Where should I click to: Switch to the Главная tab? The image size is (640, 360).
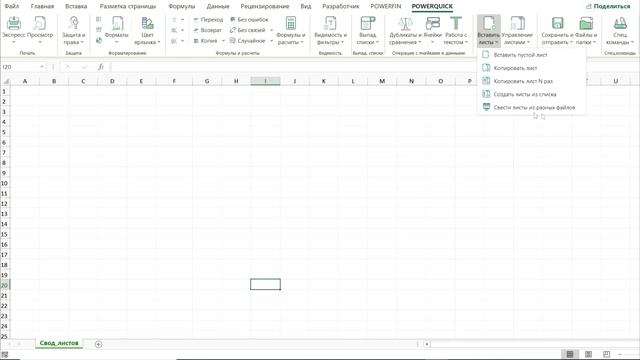(42, 7)
